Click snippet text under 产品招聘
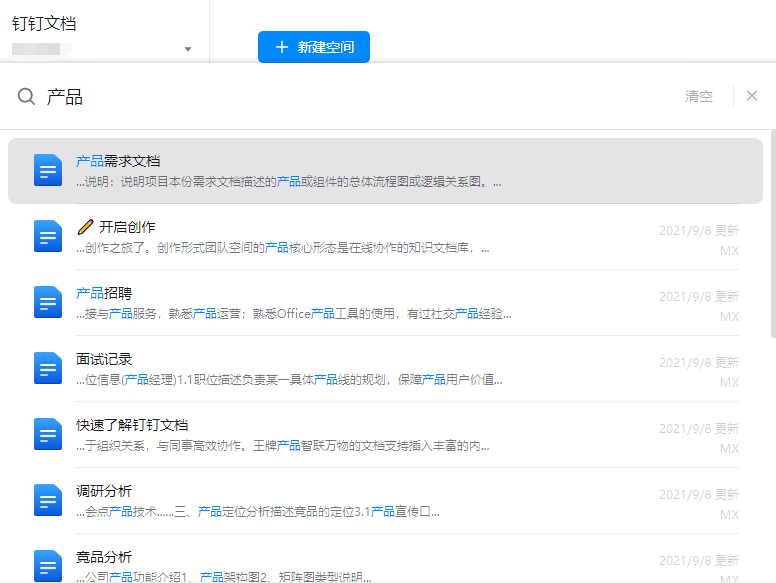The image size is (776, 583). click(293, 314)
